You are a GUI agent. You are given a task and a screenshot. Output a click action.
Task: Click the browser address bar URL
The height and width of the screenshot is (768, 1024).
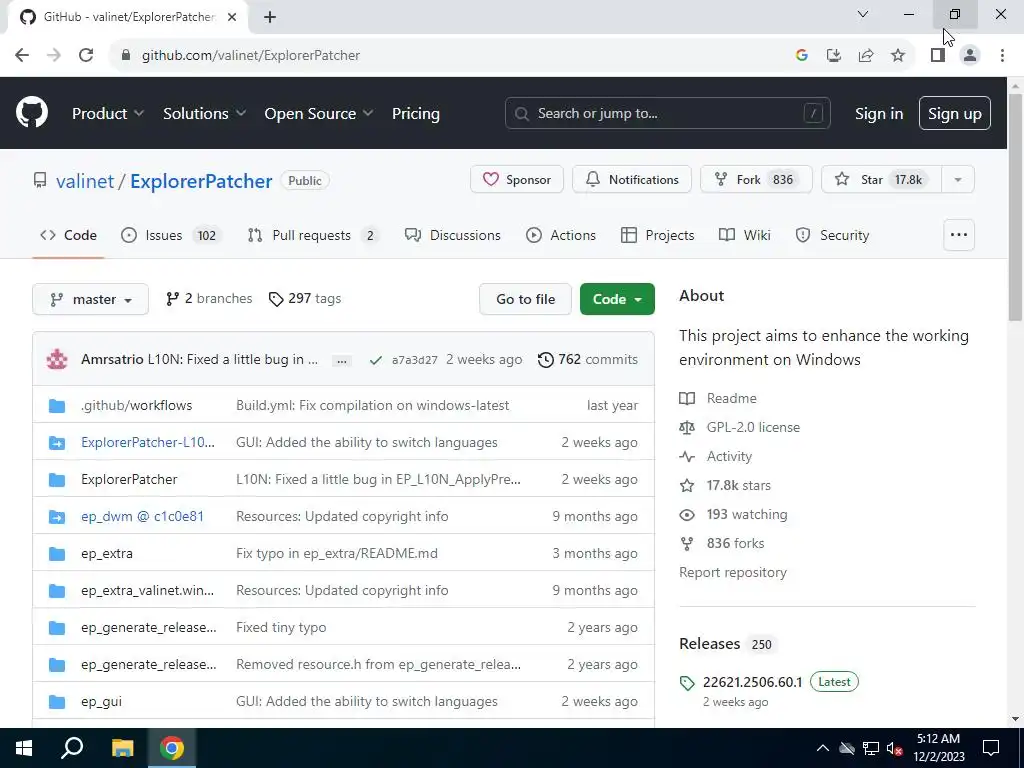coord(251,56)
